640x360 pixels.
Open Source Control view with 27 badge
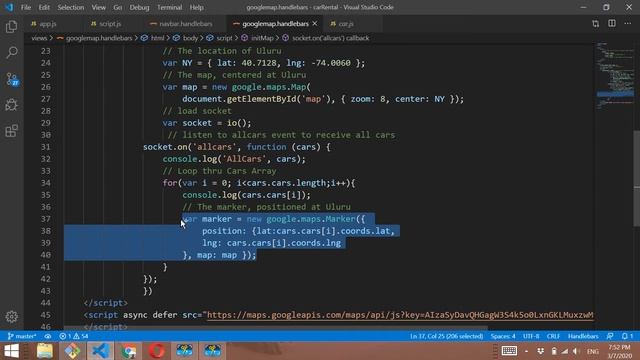point(11,79)
